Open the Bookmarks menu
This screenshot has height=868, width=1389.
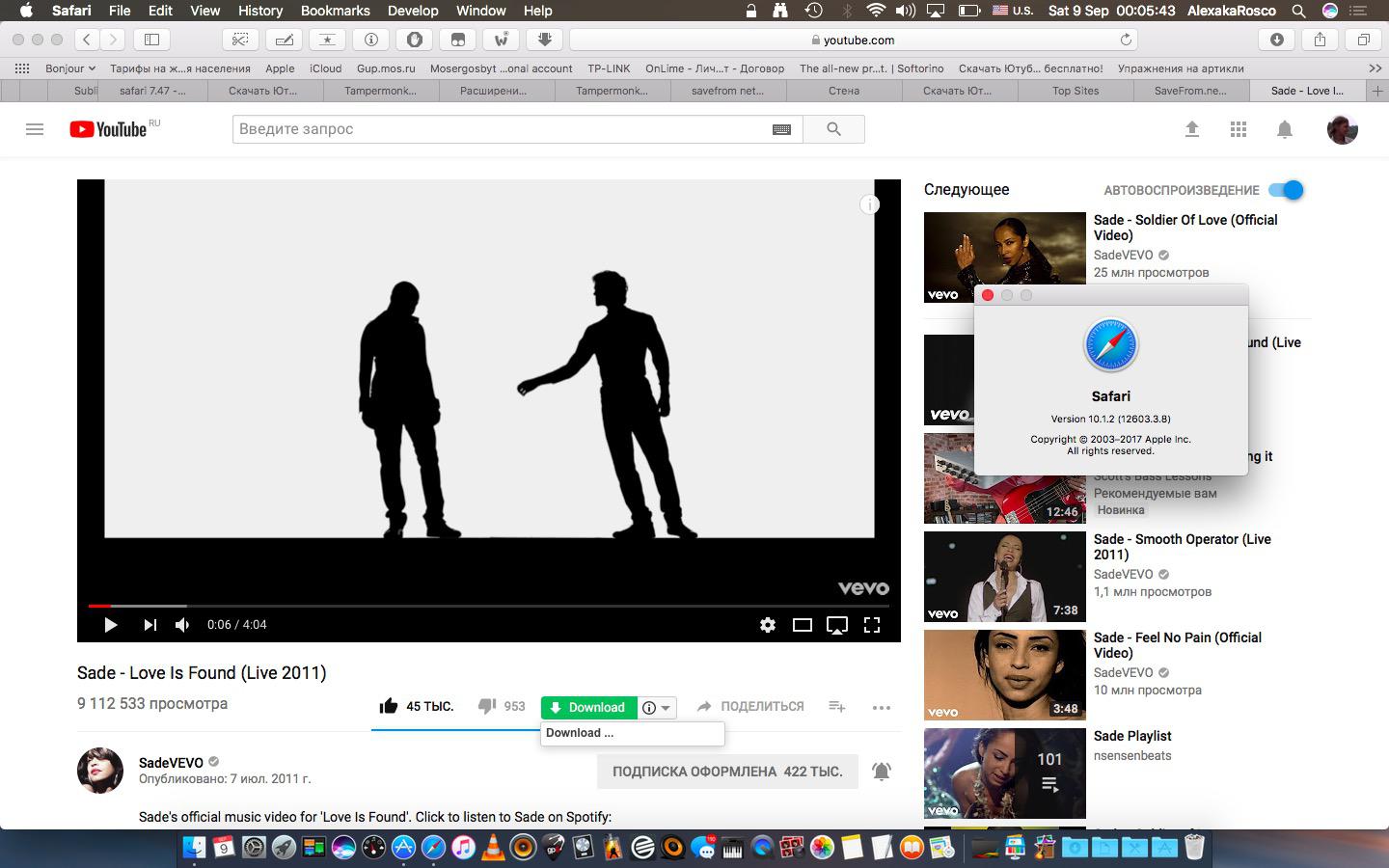pos(336,11)
